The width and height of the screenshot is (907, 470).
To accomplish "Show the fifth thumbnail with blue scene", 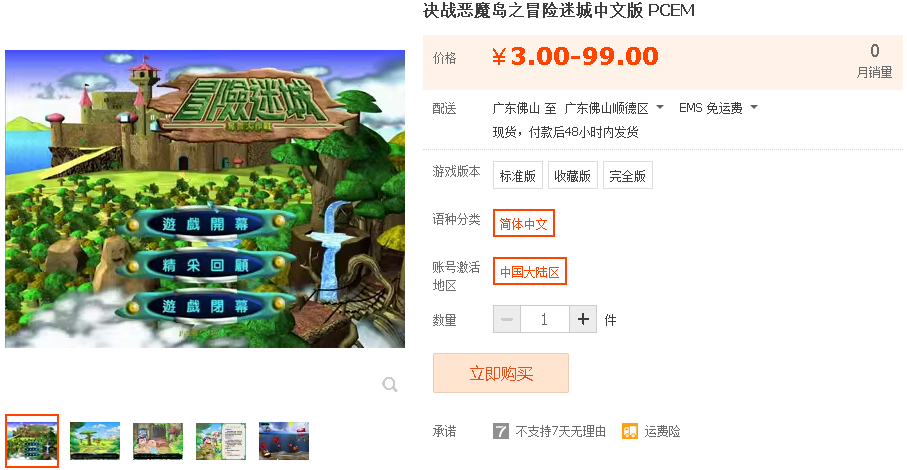I will pyautogui.click(x=284, y=441).
